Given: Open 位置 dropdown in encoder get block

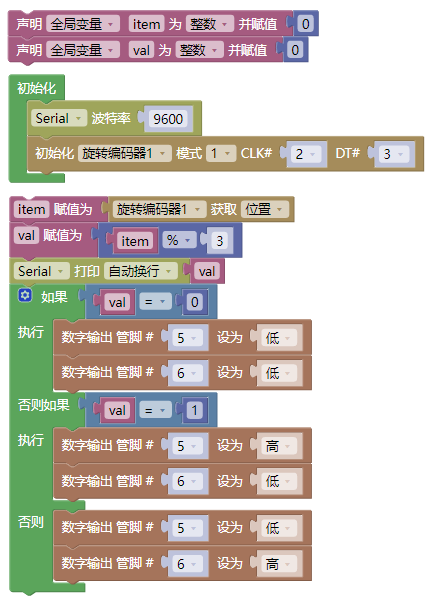Looking at the screenshot, I should coord(265,209).
